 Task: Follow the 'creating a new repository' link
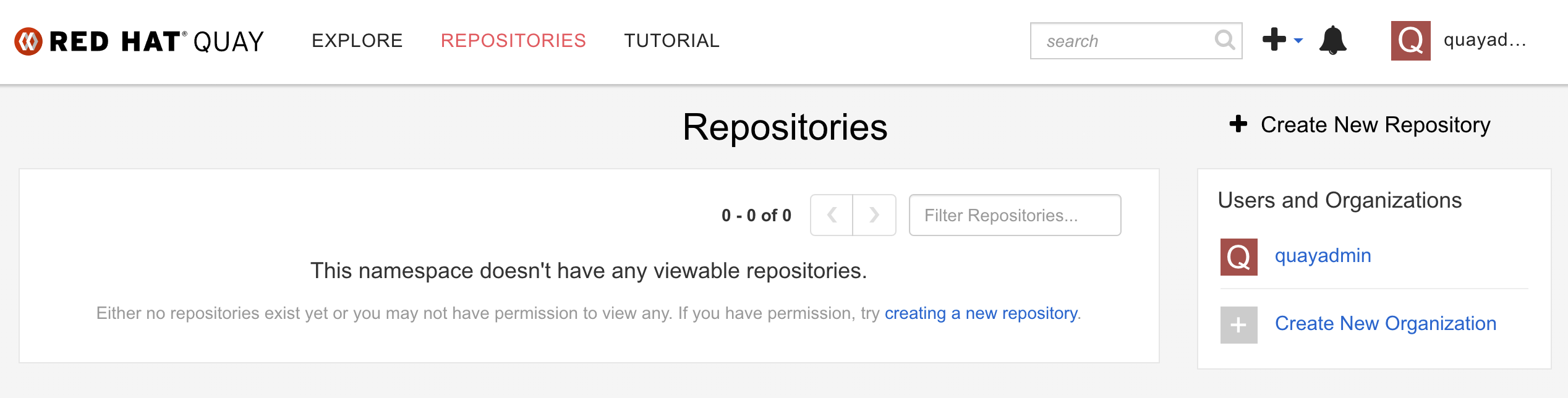[x=981, y=313]
